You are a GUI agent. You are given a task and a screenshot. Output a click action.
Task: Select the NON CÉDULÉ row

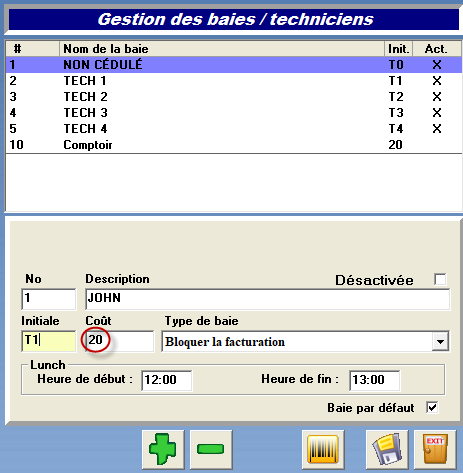[234, 65]
